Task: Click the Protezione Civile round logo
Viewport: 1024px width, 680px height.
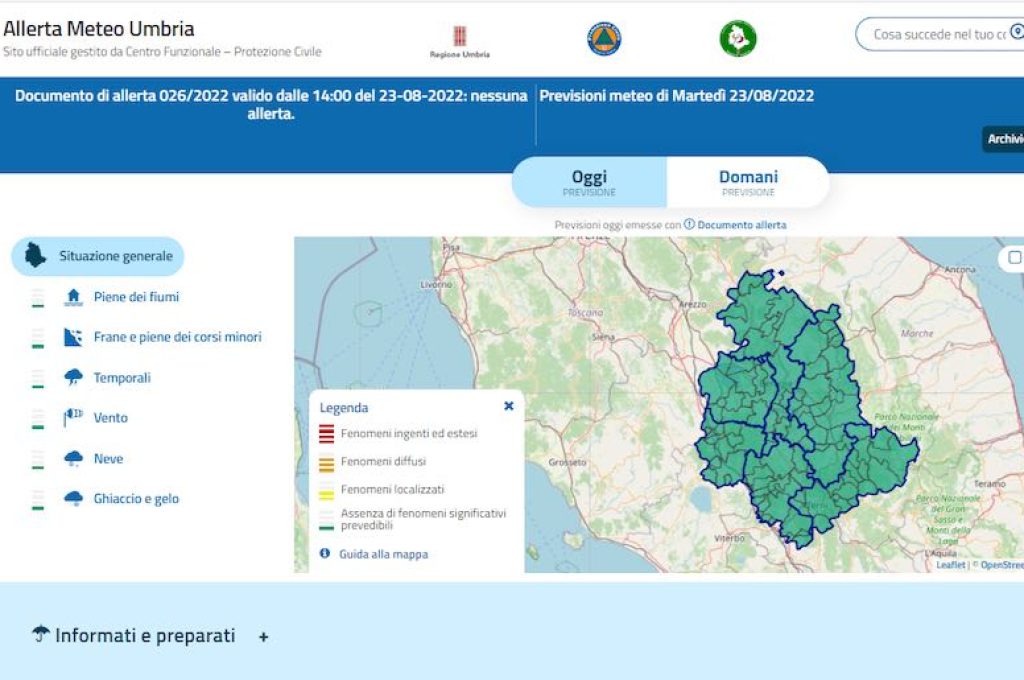Action: 604,39
